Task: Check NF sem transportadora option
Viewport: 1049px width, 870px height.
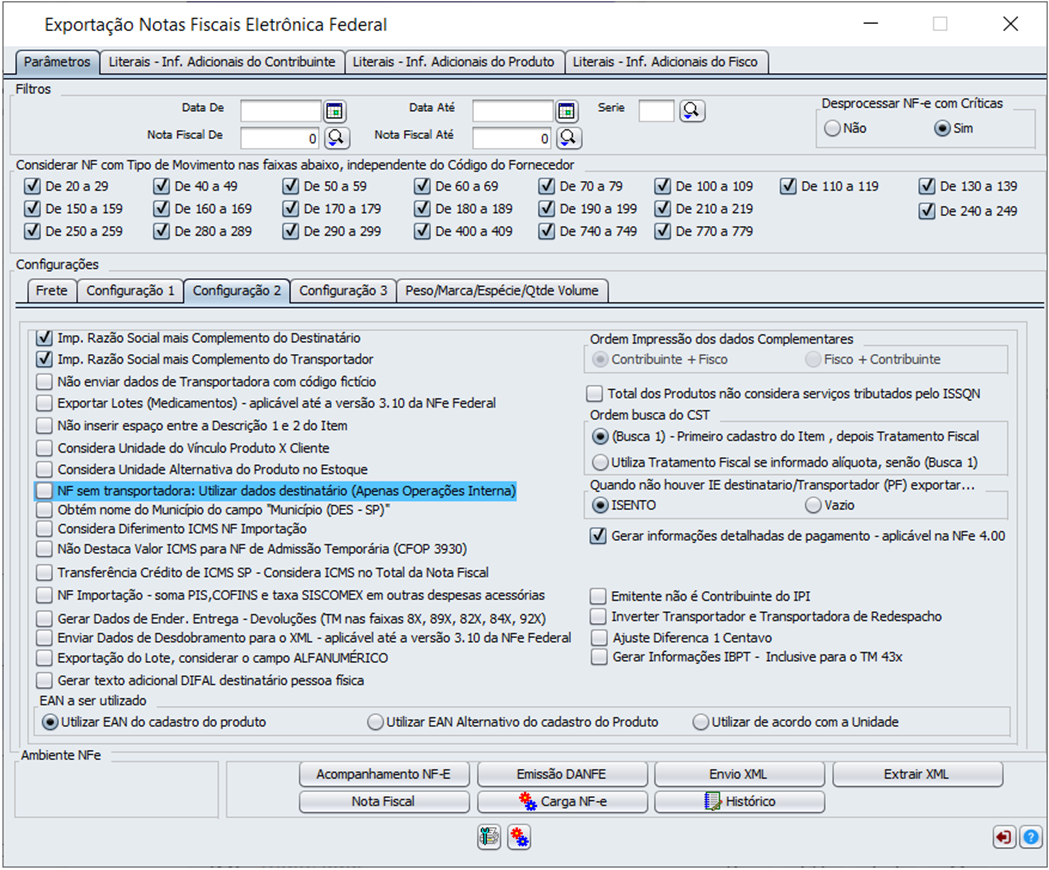Action: point(44,491)
